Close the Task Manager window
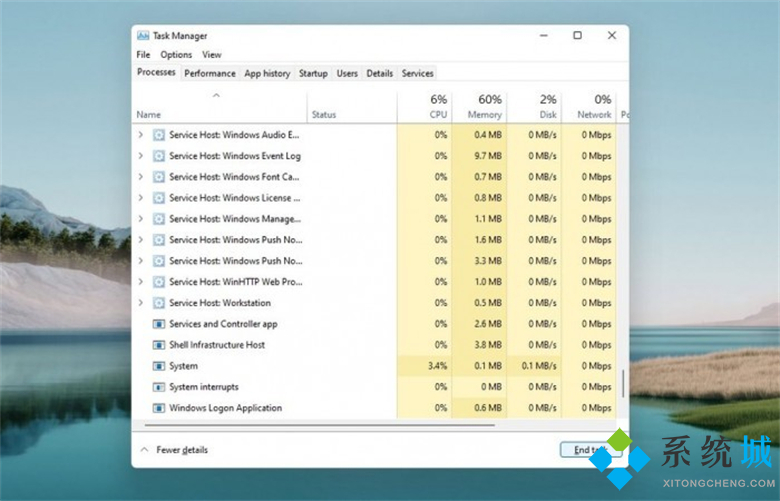 click(x=612, y=35)
